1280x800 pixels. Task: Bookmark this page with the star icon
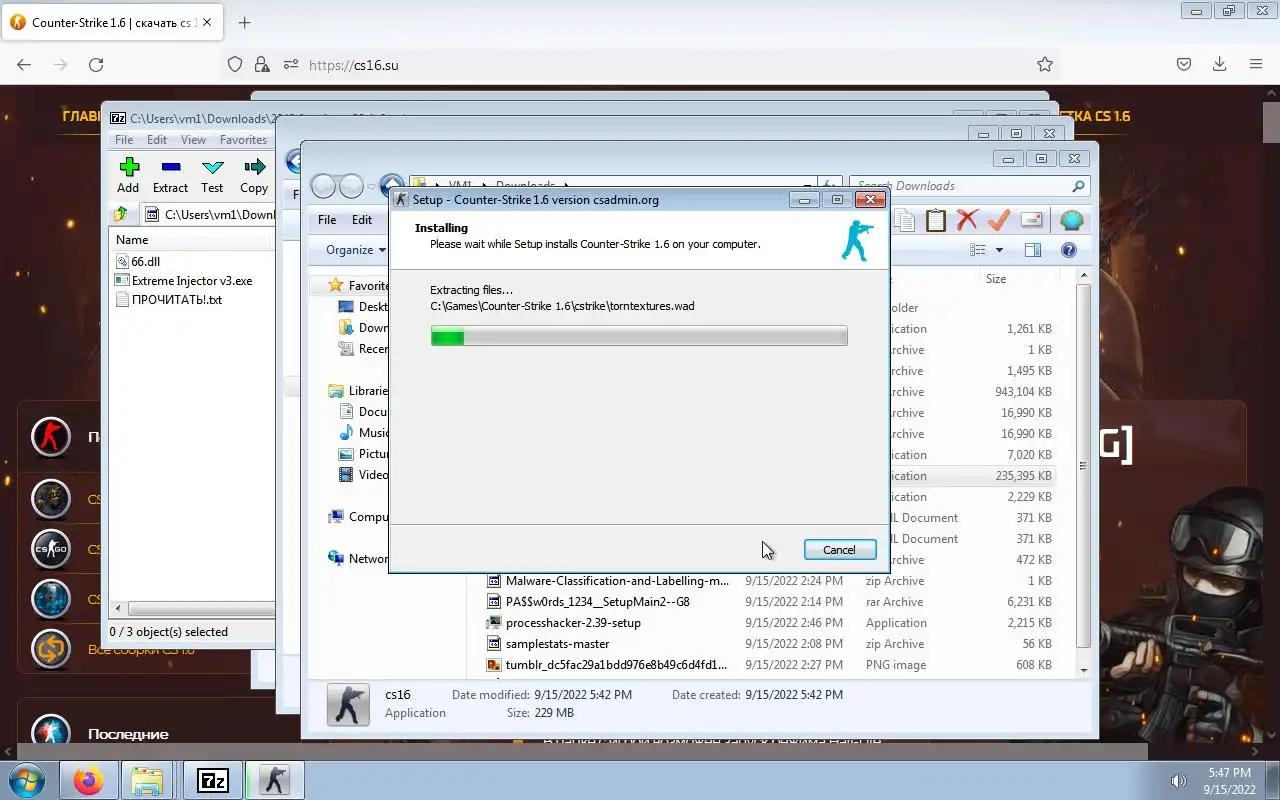(1045, 65)
